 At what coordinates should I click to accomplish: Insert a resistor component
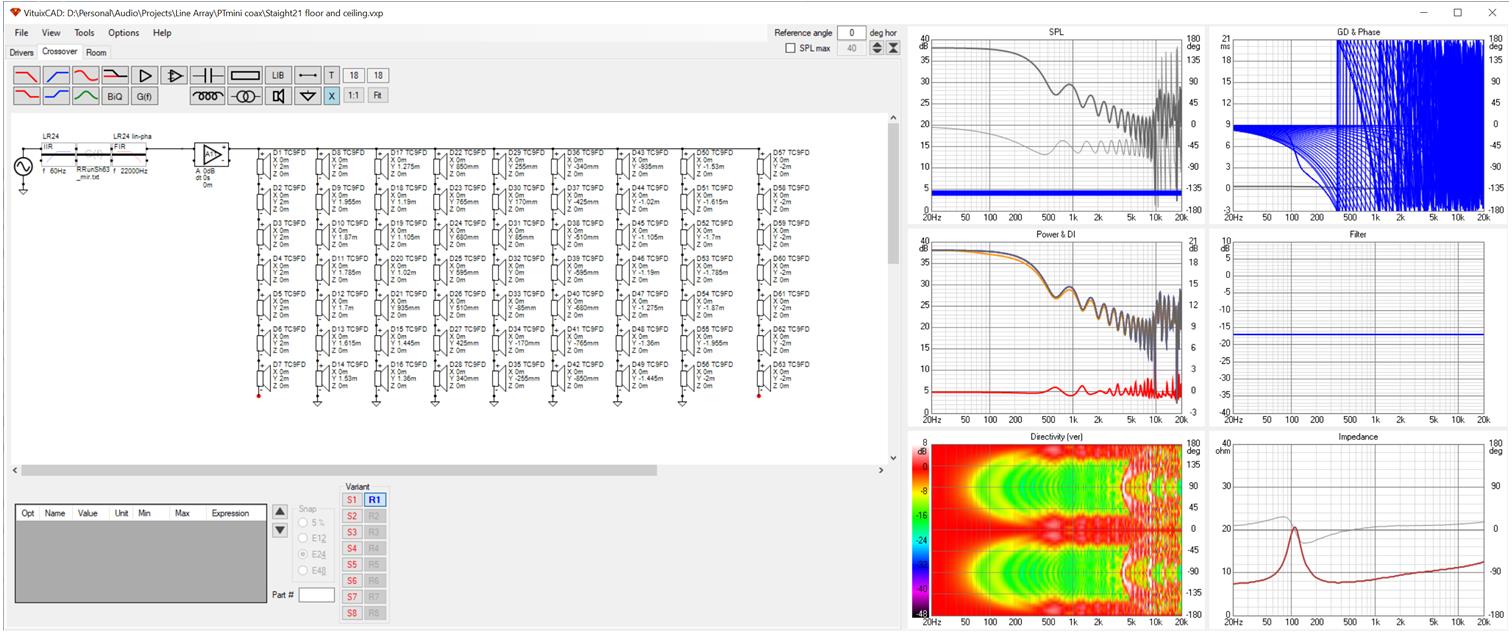tap(245, 75)
